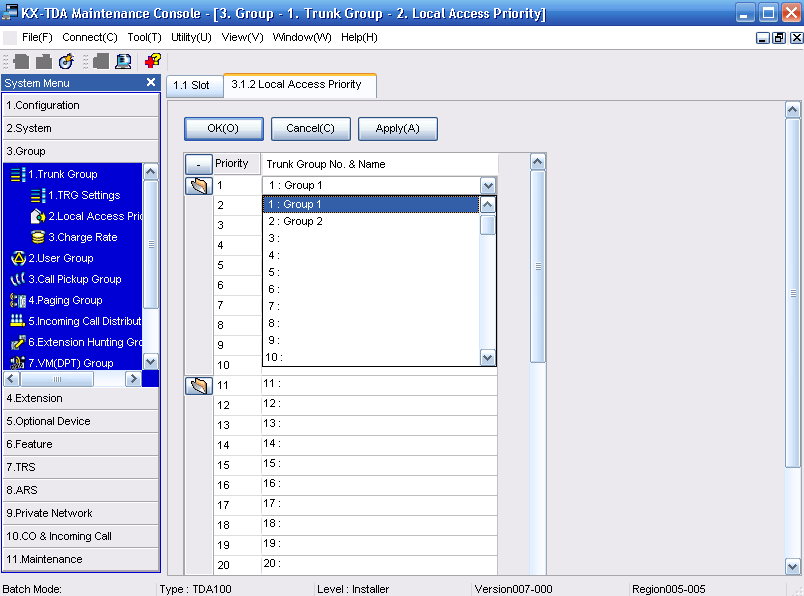Click the '11 :' trunk group cell
This screenshot has height=596, width=804.
click(379, 384)
